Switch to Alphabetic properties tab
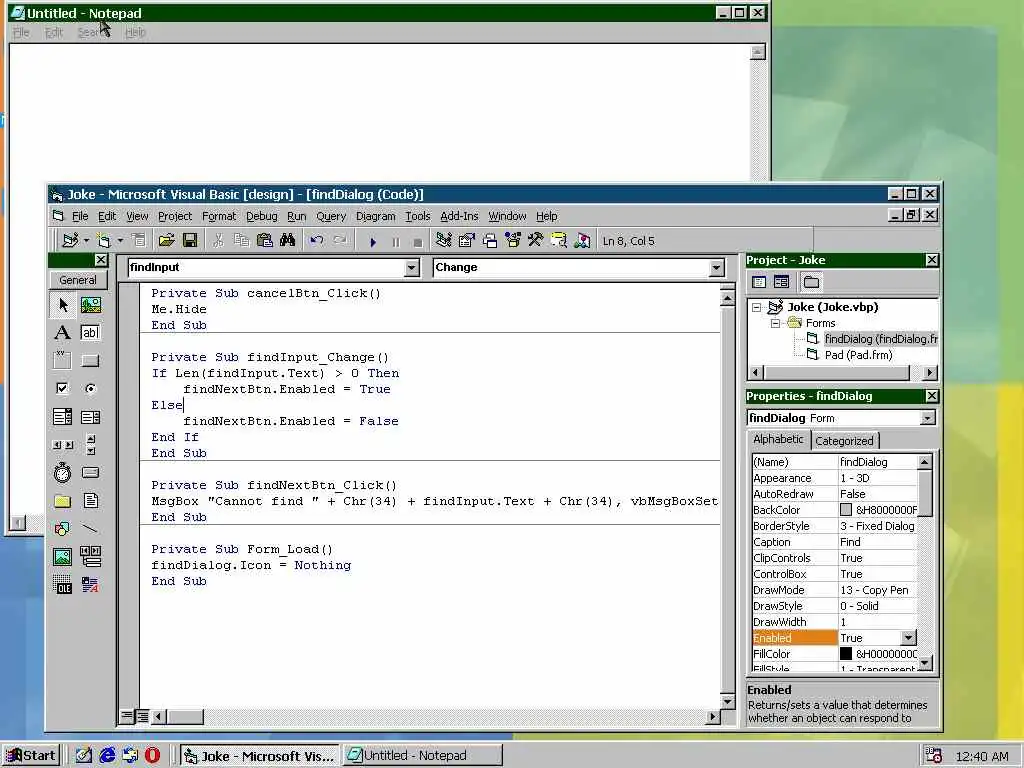Image resolution: width=1024 pixels, height=768 pixels. pyautogui.click(x=778, y=440)
